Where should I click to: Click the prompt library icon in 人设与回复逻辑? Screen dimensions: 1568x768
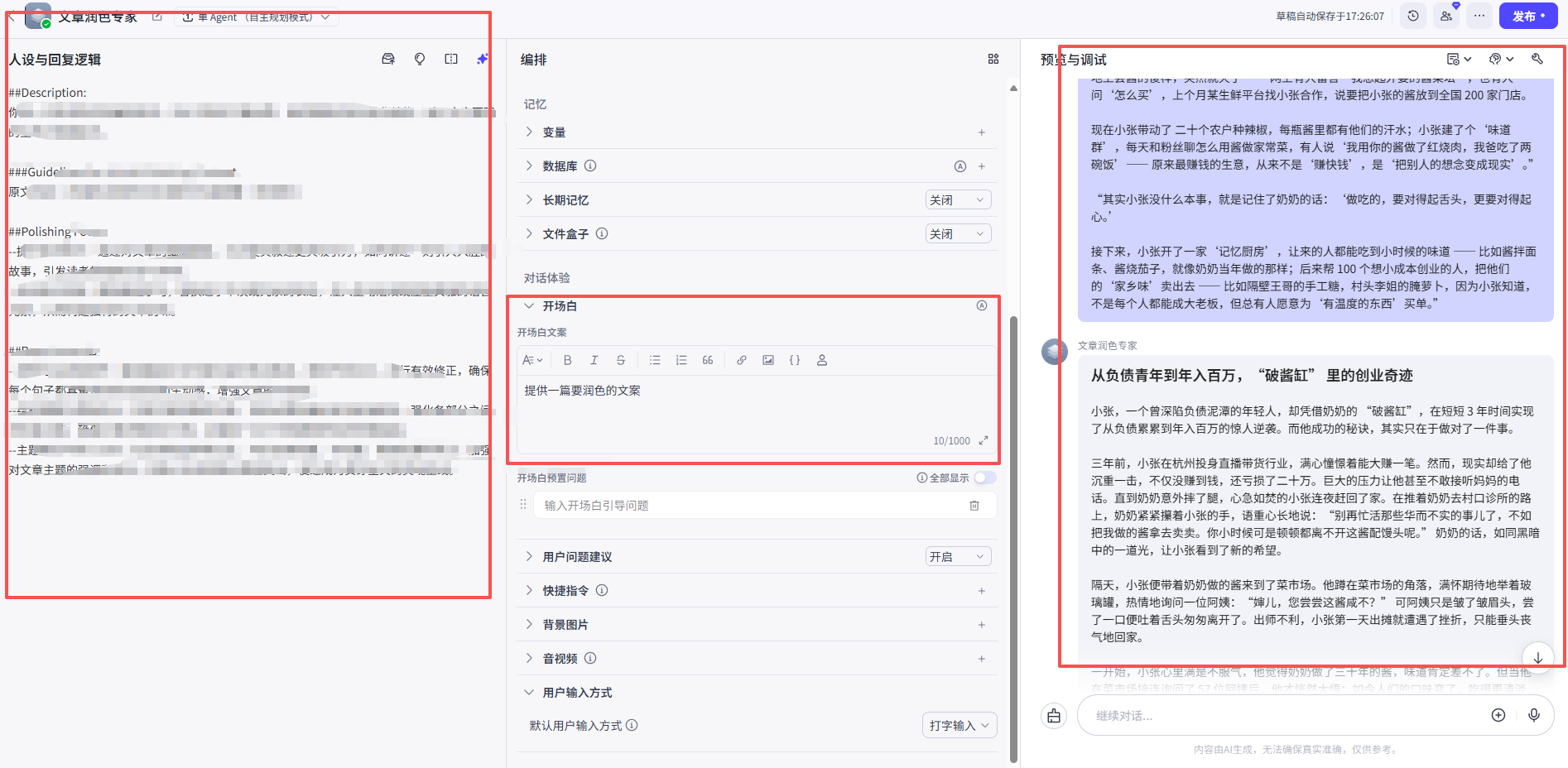[388, 60]
